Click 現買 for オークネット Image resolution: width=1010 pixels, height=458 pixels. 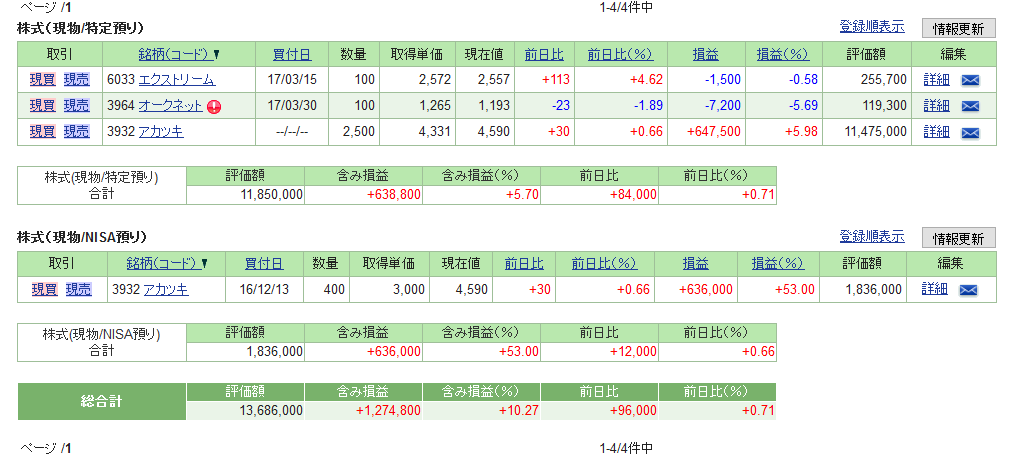pos(43,106)
